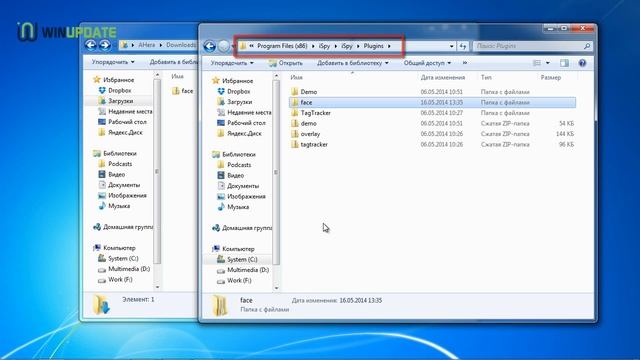Select System (C:) drive in front window
This screenshot has width=640, height=360.
(242, 260)
